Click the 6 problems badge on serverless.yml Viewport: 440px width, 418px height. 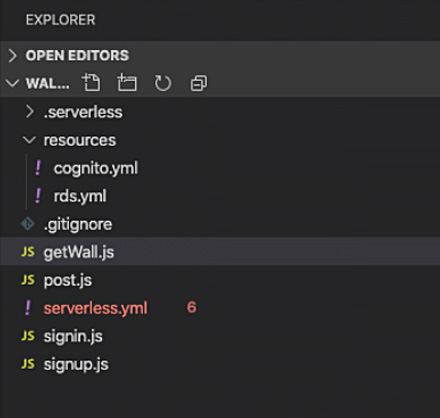tap(192, 307)
